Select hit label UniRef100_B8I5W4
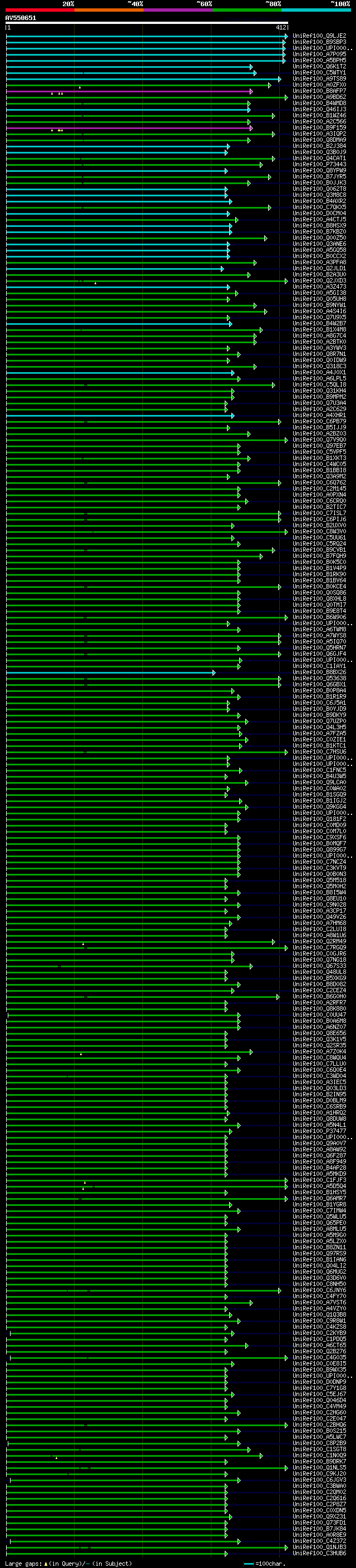Viewport: 356px width, 1568px height. tap(319, 893)
